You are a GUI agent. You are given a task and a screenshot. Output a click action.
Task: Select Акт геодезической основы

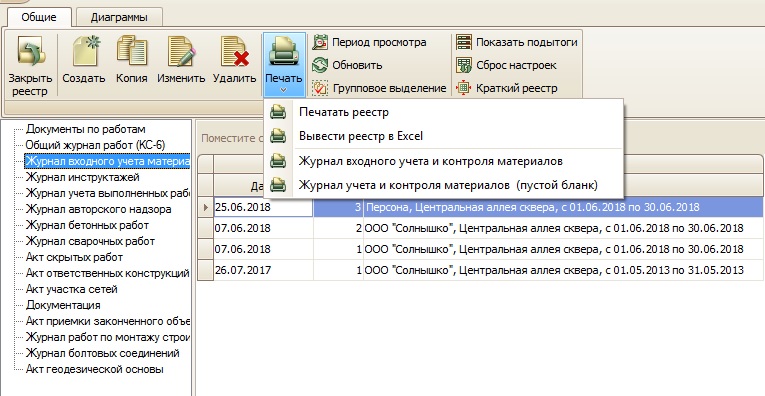pyautogui.click(x=94, y=369)
